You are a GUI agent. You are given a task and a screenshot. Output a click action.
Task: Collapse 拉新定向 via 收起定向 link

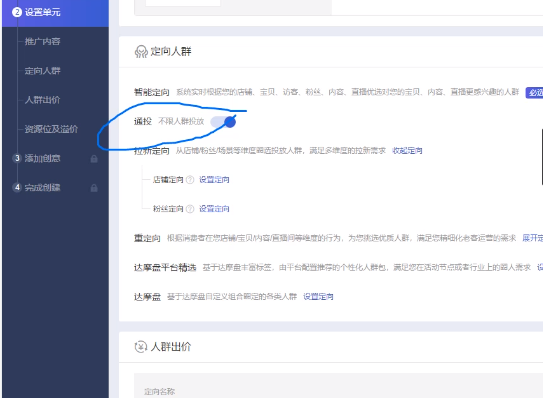[407, 151]
